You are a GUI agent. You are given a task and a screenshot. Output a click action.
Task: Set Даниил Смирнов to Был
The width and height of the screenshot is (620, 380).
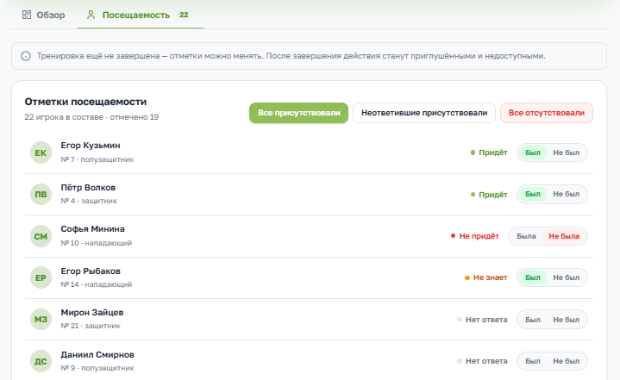(x=533, y=361)
